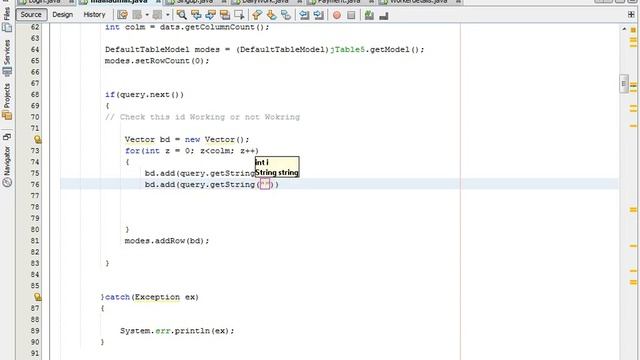The height and width of the screenshot is (360, 640).
Task: Click the Uncomment lines toolbar icon
Action: 384,15
